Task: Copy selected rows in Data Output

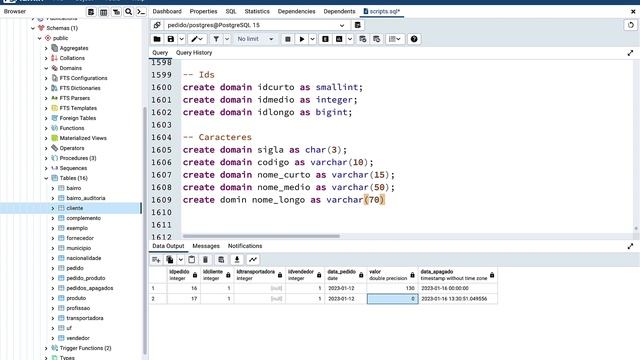Action: coord(170,260)
